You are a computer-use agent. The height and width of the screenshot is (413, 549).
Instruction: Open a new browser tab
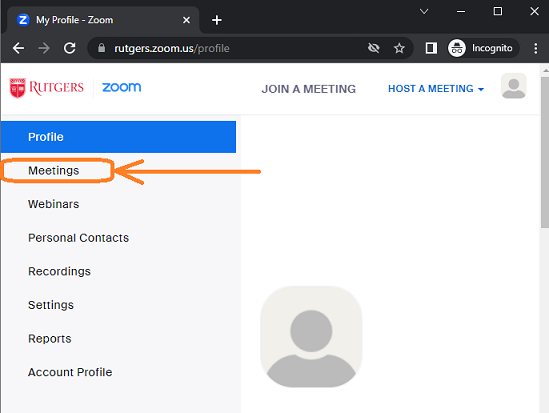(217, 20)
